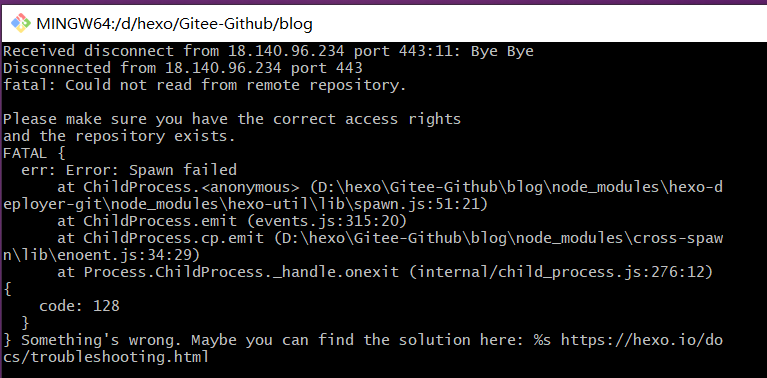The width and height of the screenshot is (767, 378).
Task: Click the MINGW64 window title text
Action: click(x=174, y=23)
